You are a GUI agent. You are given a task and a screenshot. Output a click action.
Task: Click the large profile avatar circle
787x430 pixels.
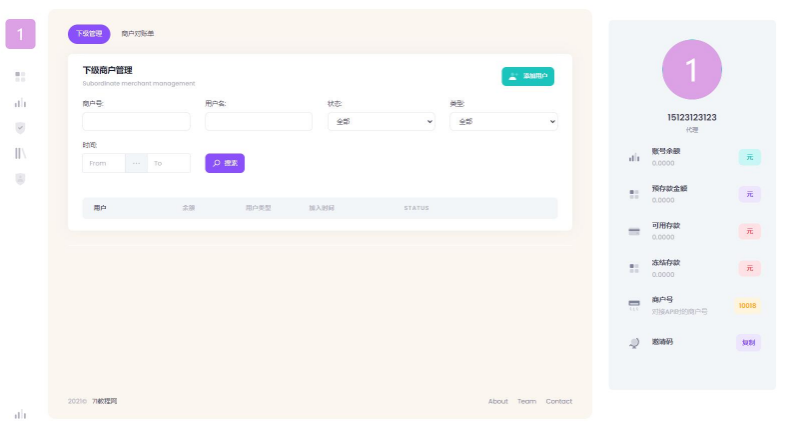[x=691, y=70]
